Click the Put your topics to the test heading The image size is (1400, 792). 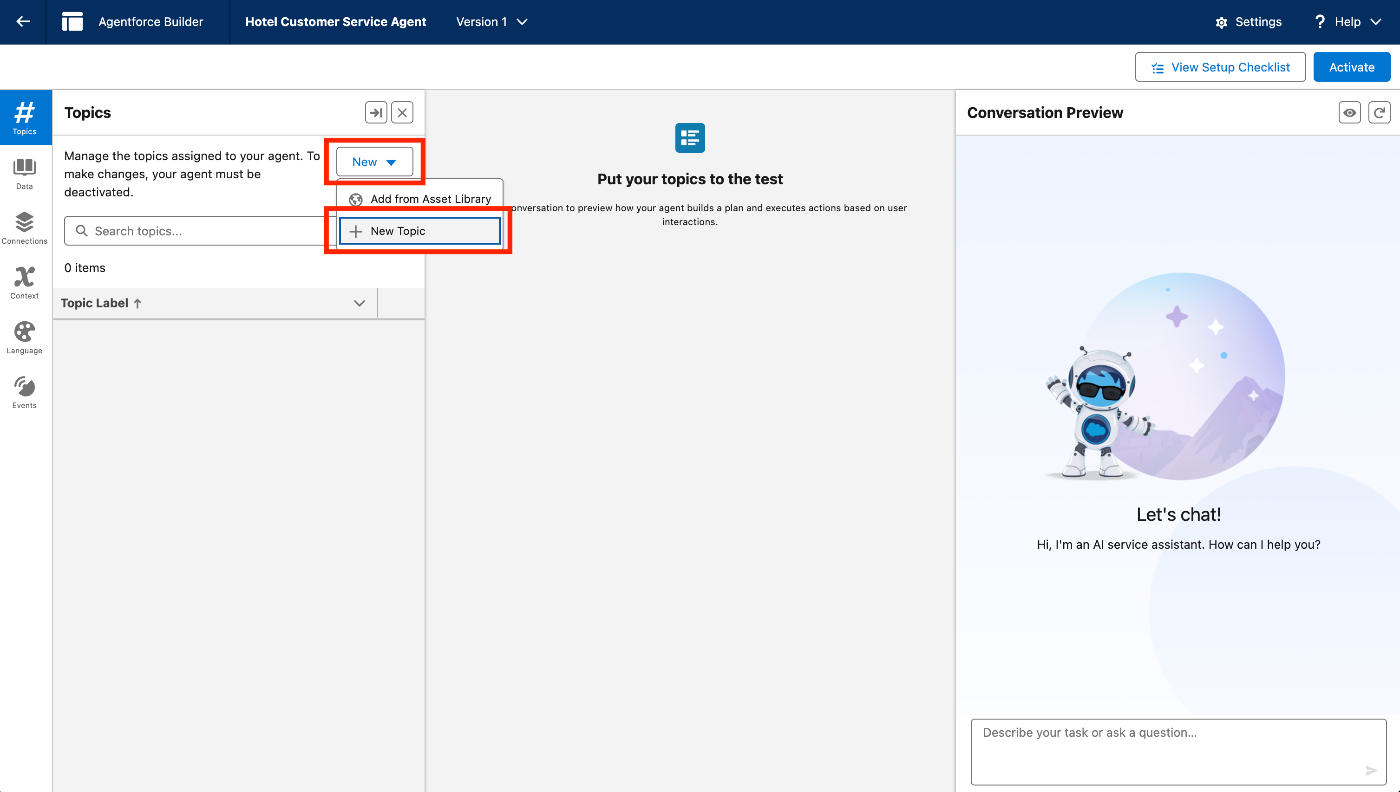[690, 179]
